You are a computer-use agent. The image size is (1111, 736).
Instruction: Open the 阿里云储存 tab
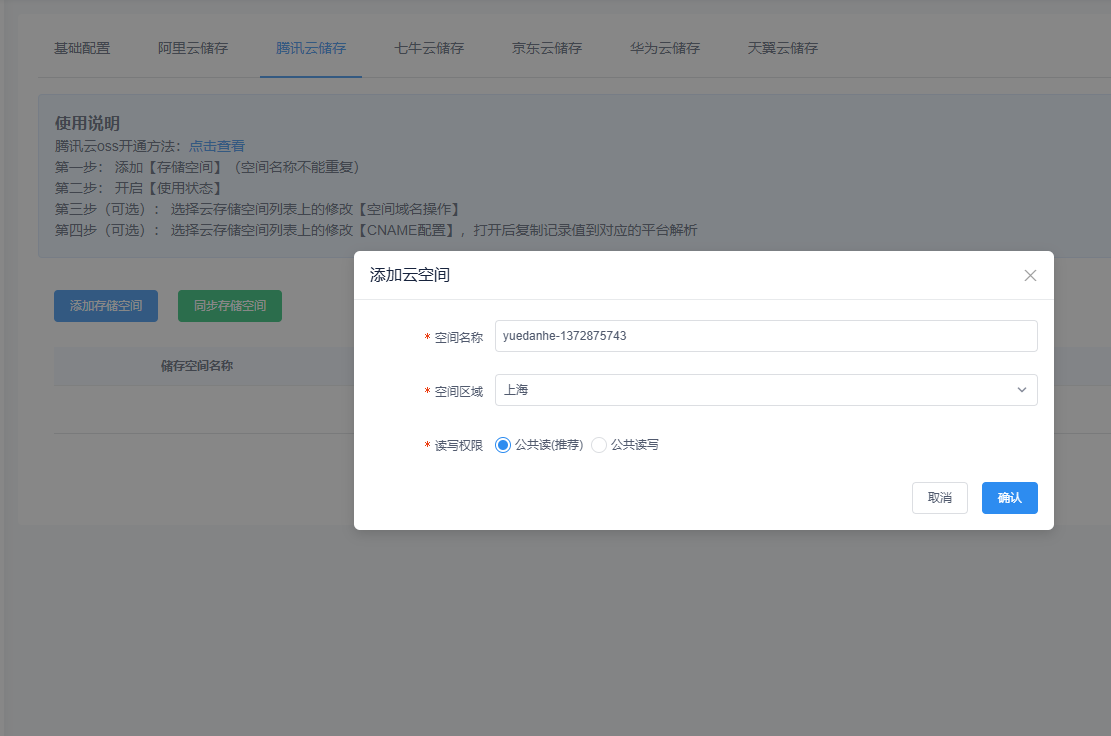click(193, 48)
